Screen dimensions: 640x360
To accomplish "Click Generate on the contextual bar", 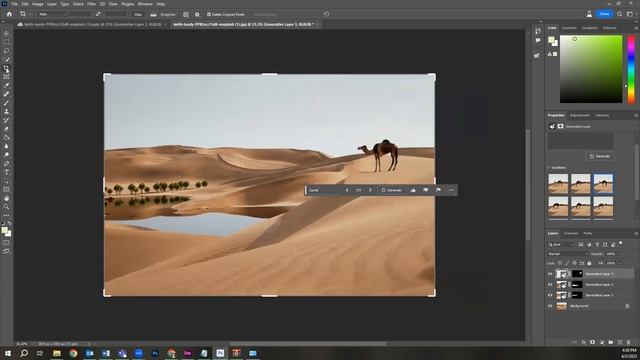I will click(x=391, y=190).
